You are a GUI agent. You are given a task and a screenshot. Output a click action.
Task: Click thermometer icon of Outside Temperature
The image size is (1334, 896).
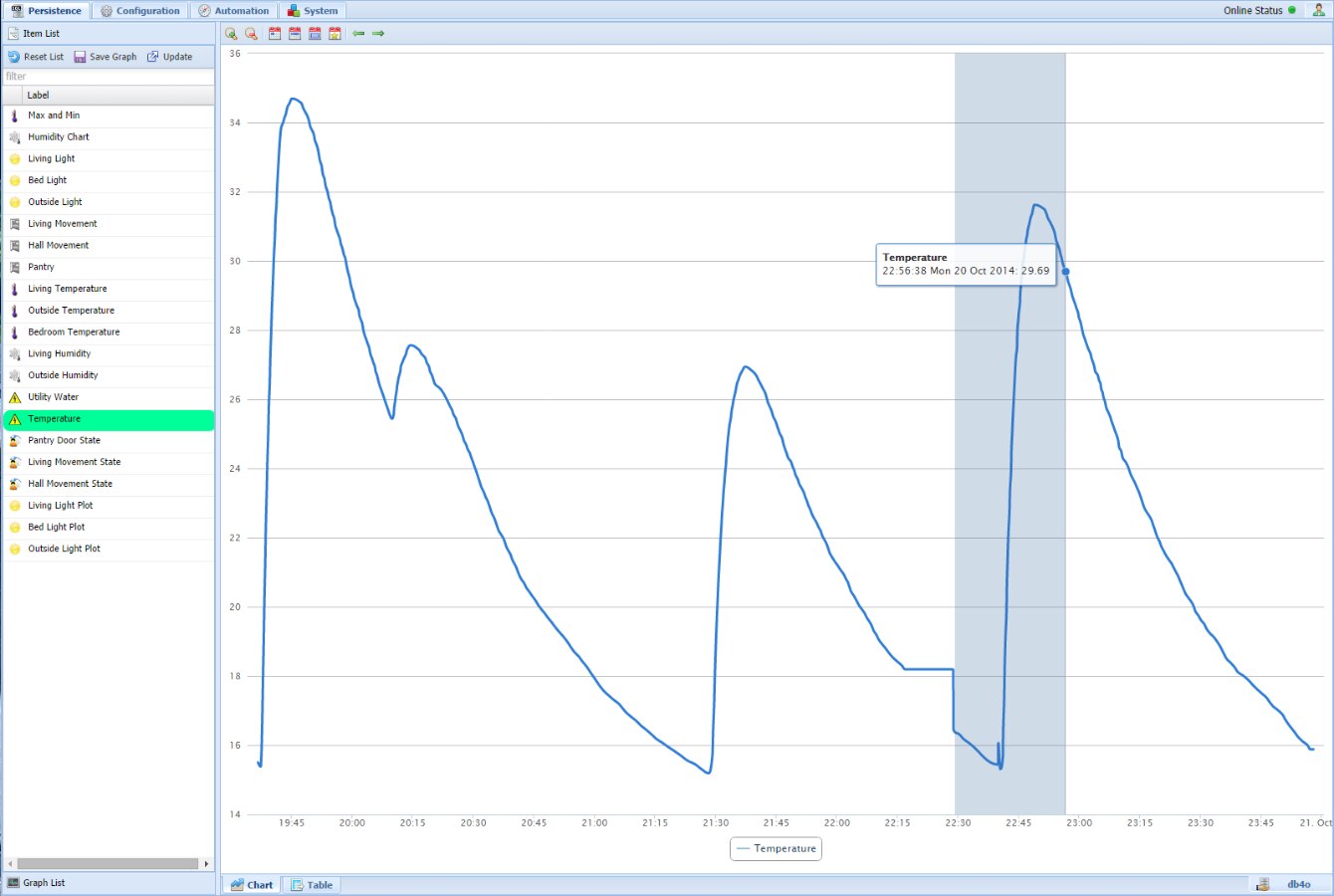coord(14,311)
